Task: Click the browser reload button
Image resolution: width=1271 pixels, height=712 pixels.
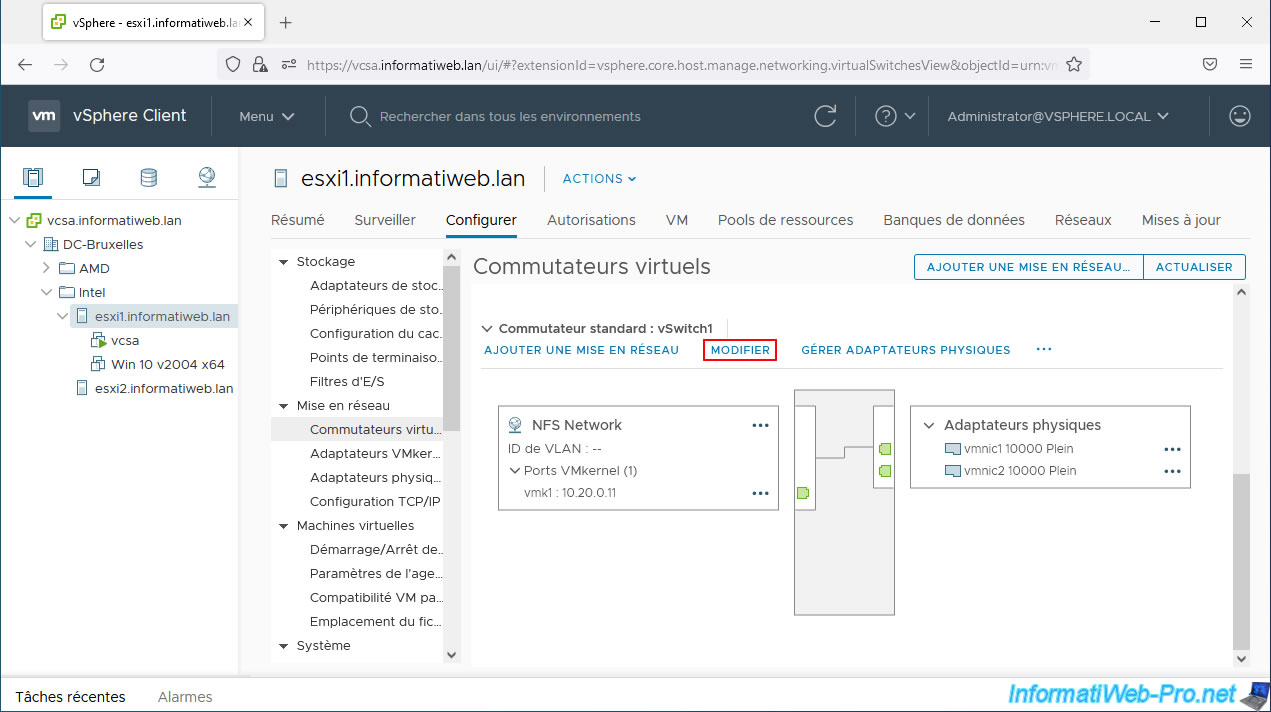Action: coord(97,64)
